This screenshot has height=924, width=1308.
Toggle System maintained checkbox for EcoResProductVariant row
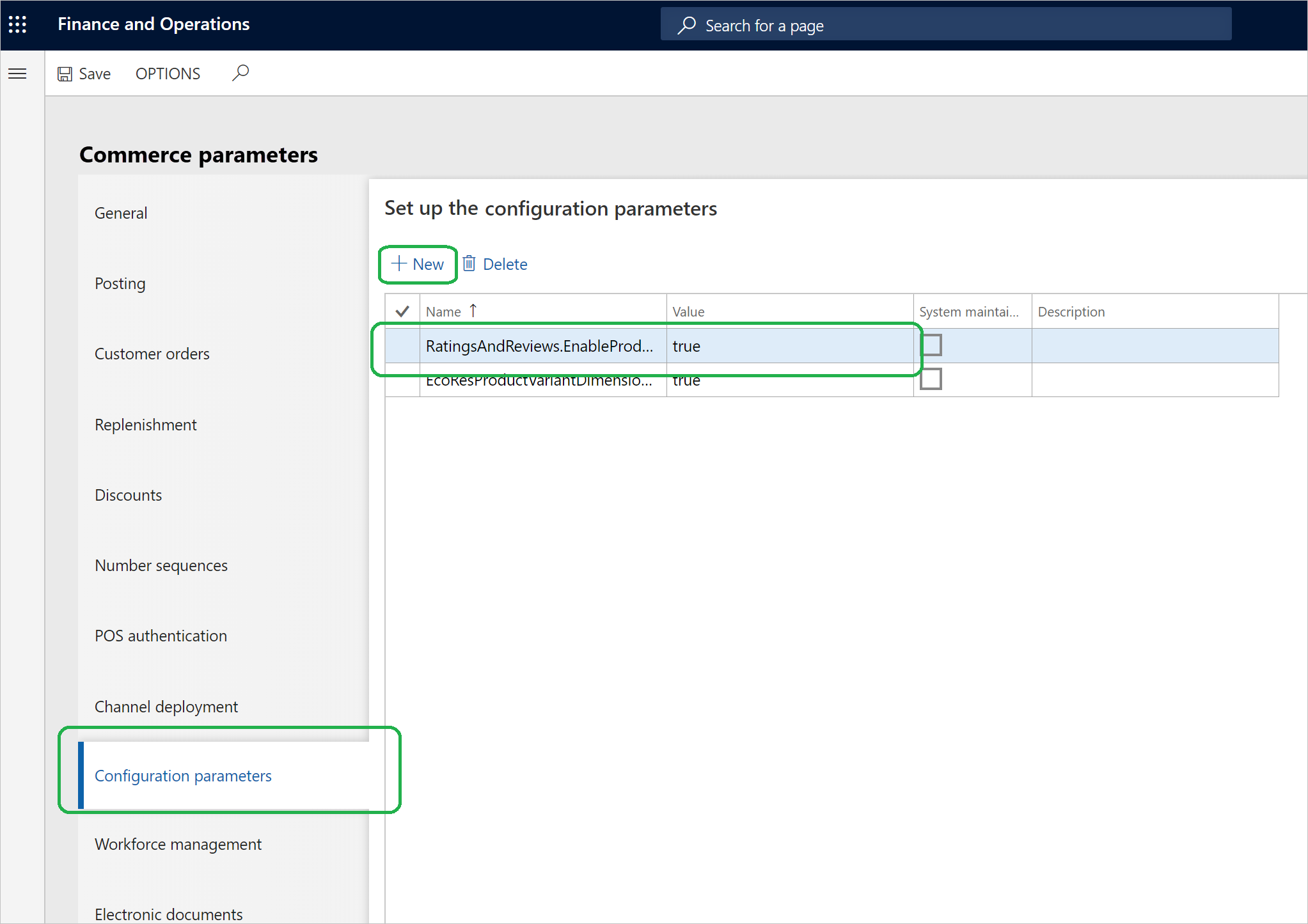[x=930, y=379]
